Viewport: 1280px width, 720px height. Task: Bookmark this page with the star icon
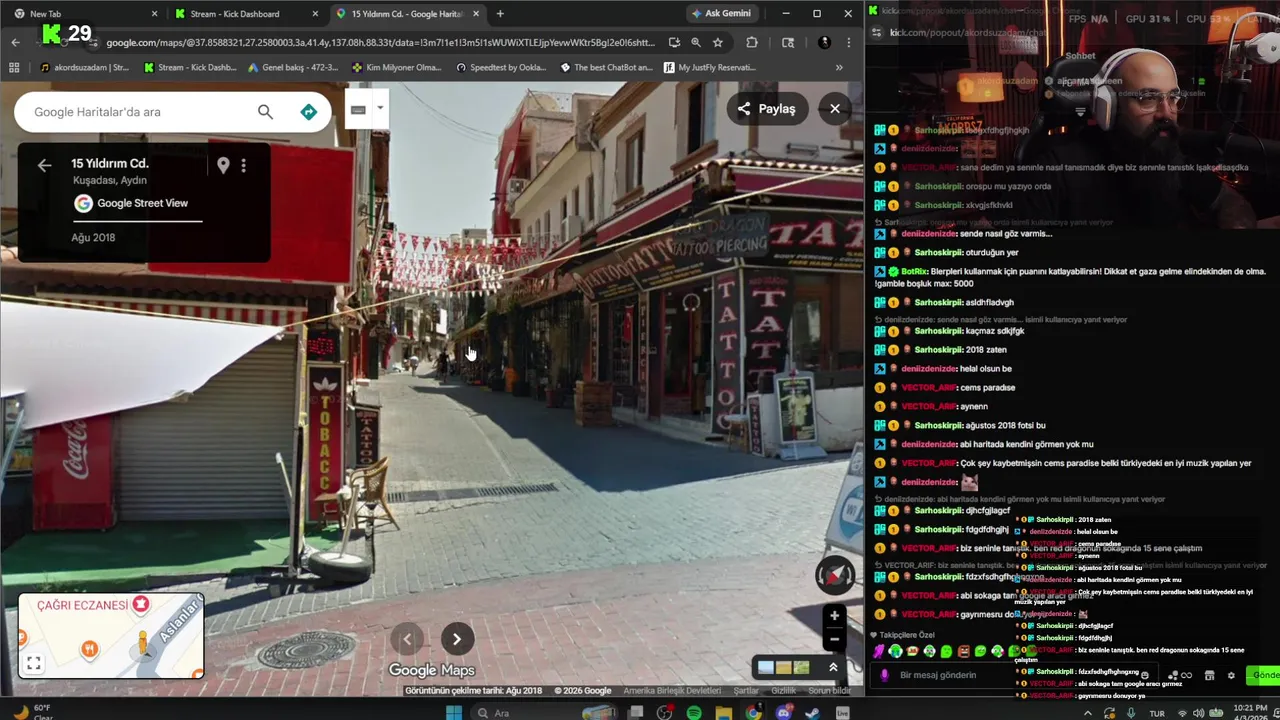[x=718, y=42]
